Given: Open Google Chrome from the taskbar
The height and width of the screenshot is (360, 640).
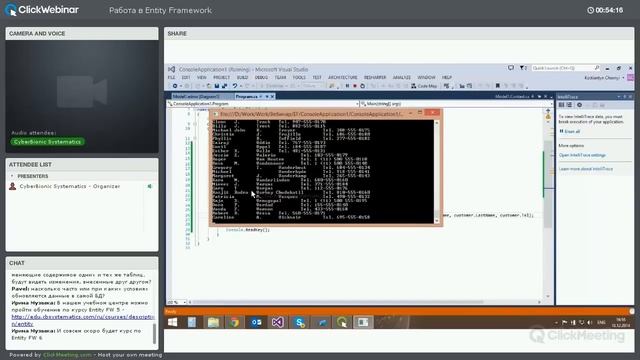Looking at the screenshot, I should [234, 322].
